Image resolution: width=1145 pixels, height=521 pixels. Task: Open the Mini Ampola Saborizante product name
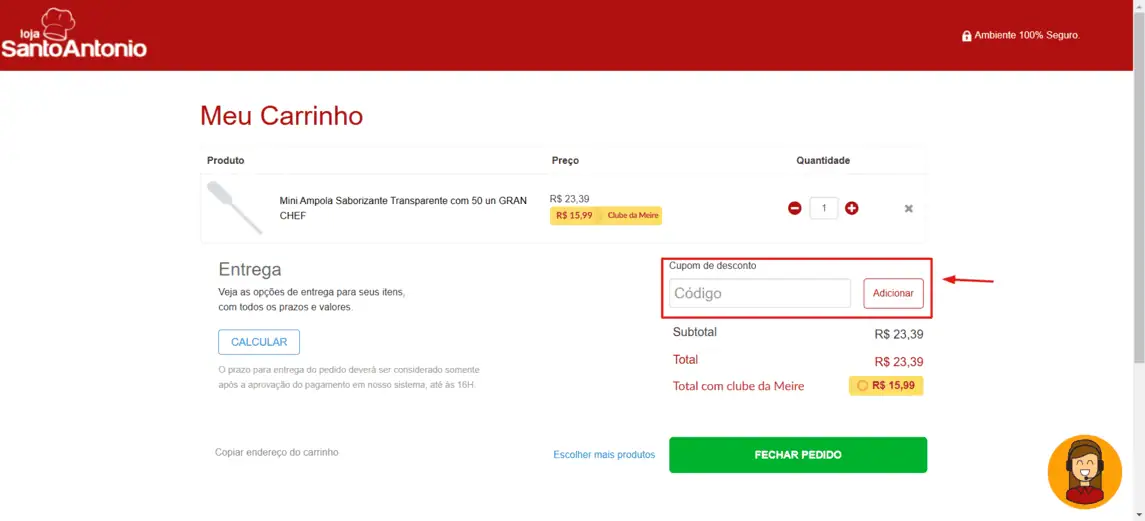(x=403, y=208)
